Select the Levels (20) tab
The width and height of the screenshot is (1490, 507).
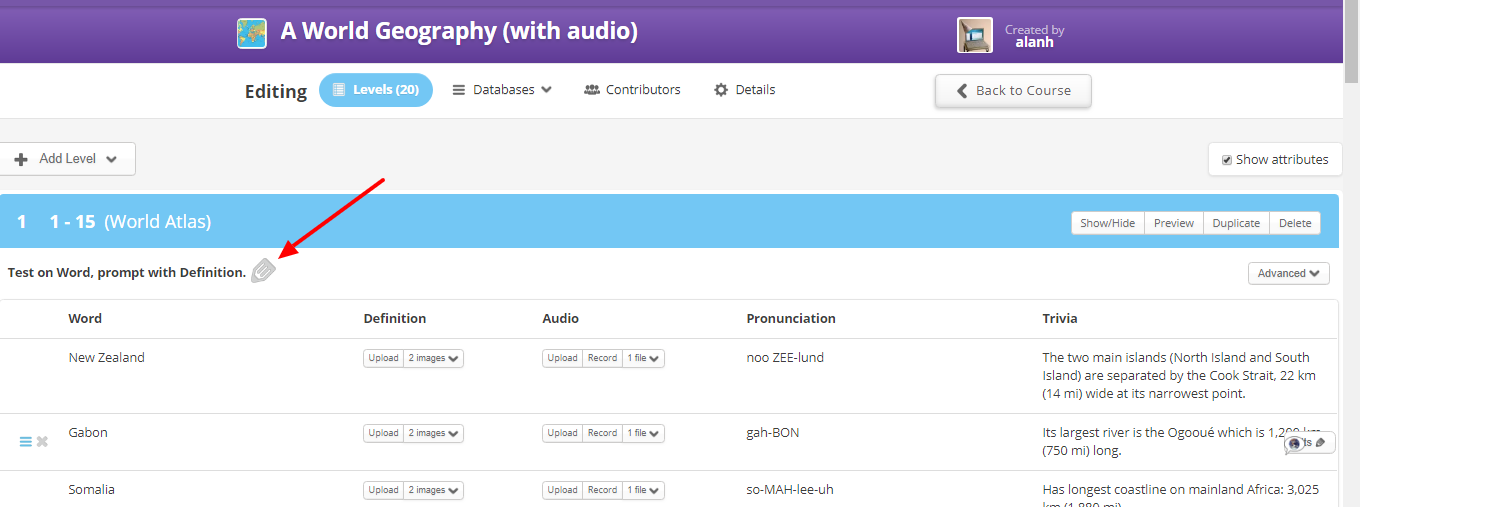point(376,90)
